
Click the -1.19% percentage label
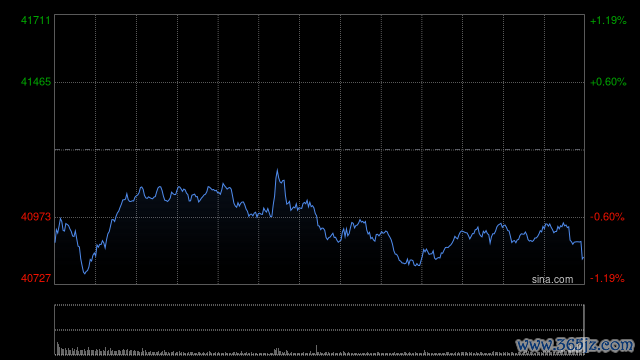[x=607, y=278]
